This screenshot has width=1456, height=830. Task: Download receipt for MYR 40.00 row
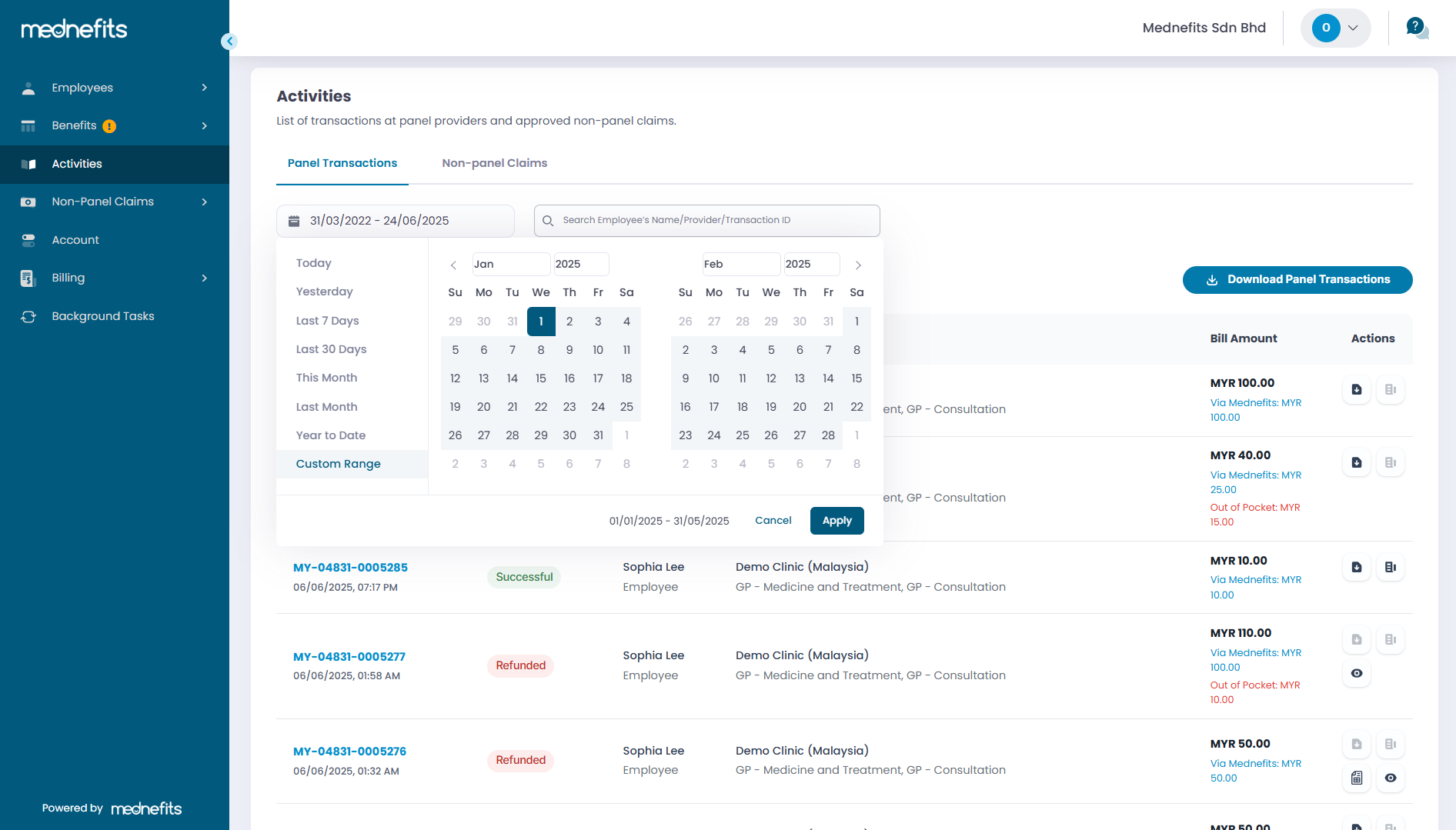[1357, 462]
